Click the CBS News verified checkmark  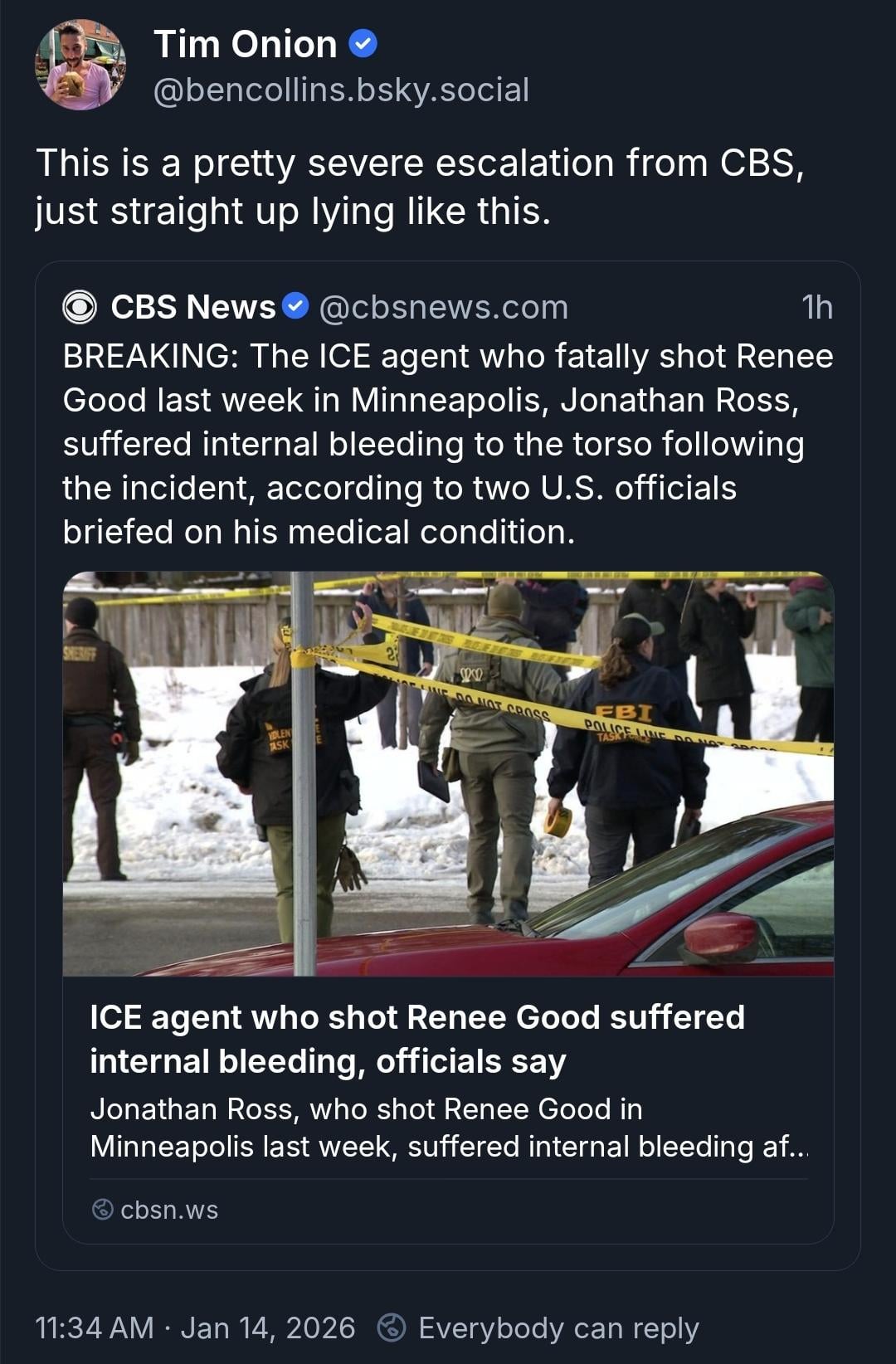coord(295,306)
